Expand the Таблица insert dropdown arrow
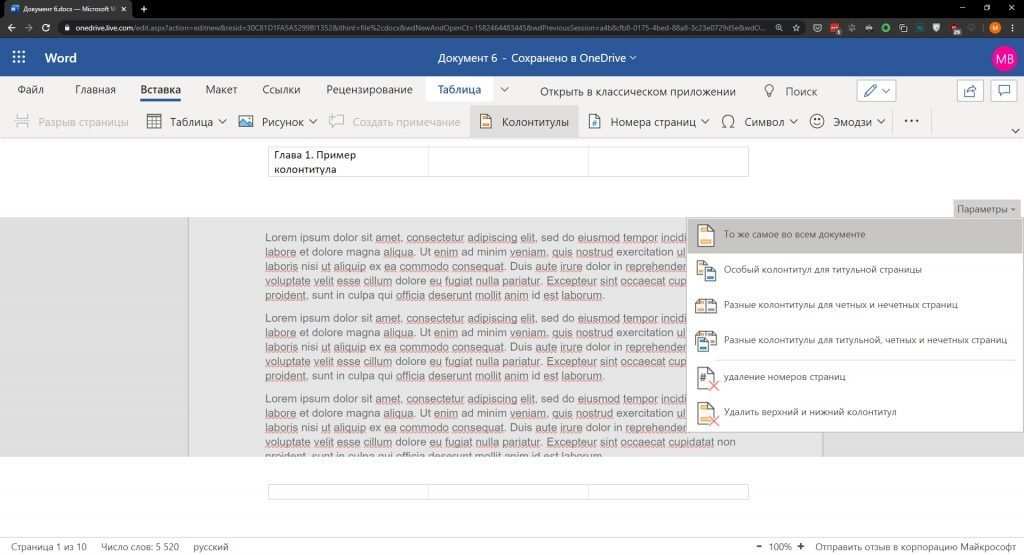Image resolution: width=1024 pixels, height=555 pixels. point(222,121)
